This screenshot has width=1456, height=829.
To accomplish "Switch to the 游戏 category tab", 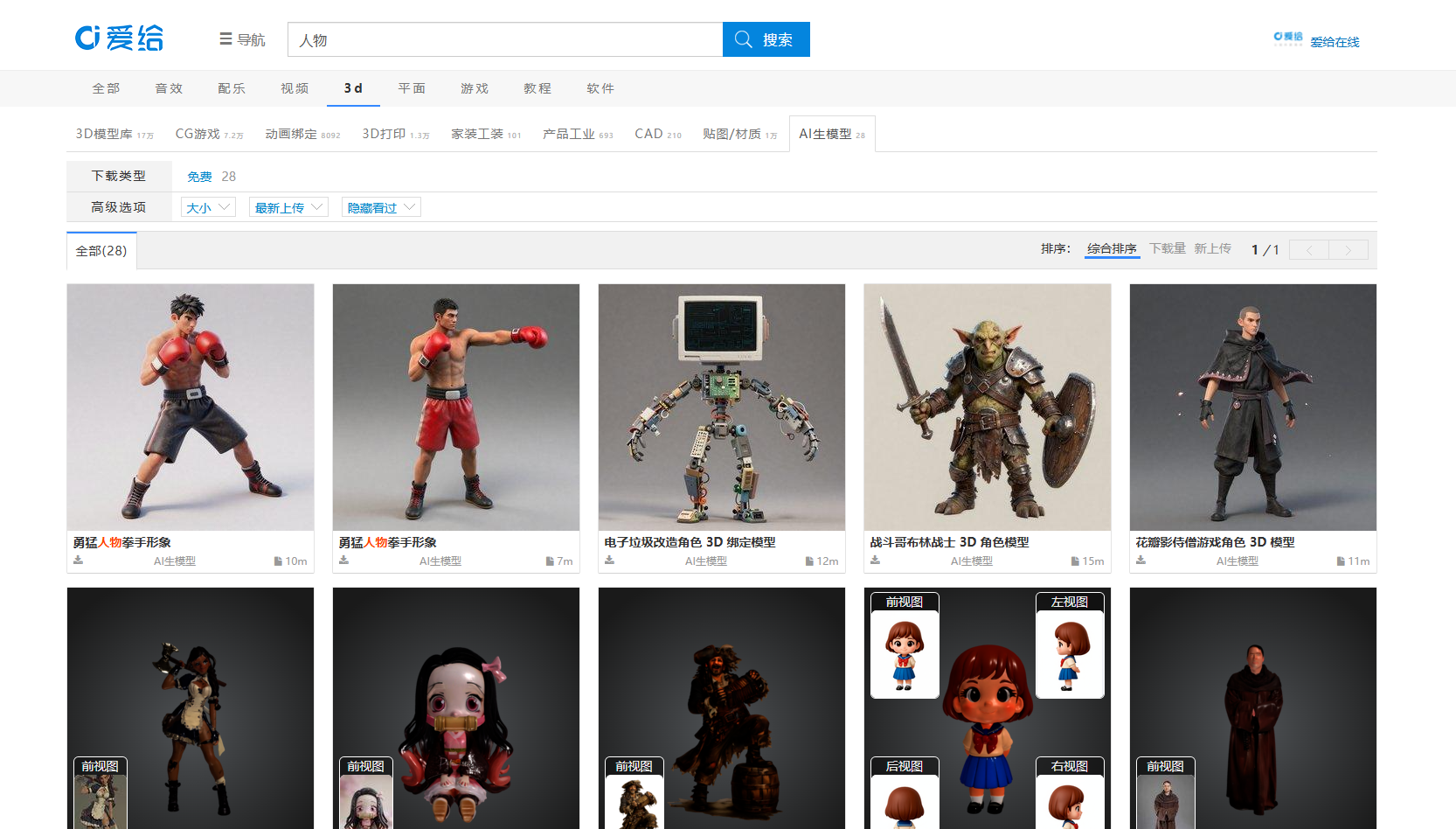I will click(x=475, y=88).
